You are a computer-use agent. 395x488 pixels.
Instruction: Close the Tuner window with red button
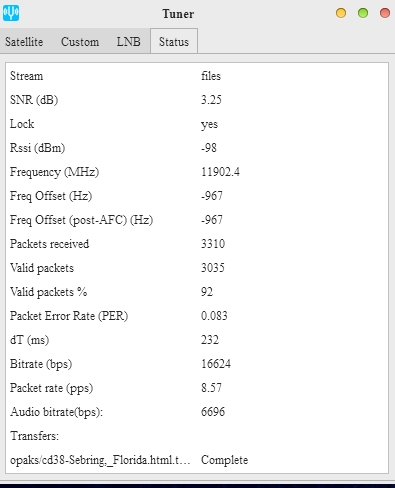[x=385, y=13]
